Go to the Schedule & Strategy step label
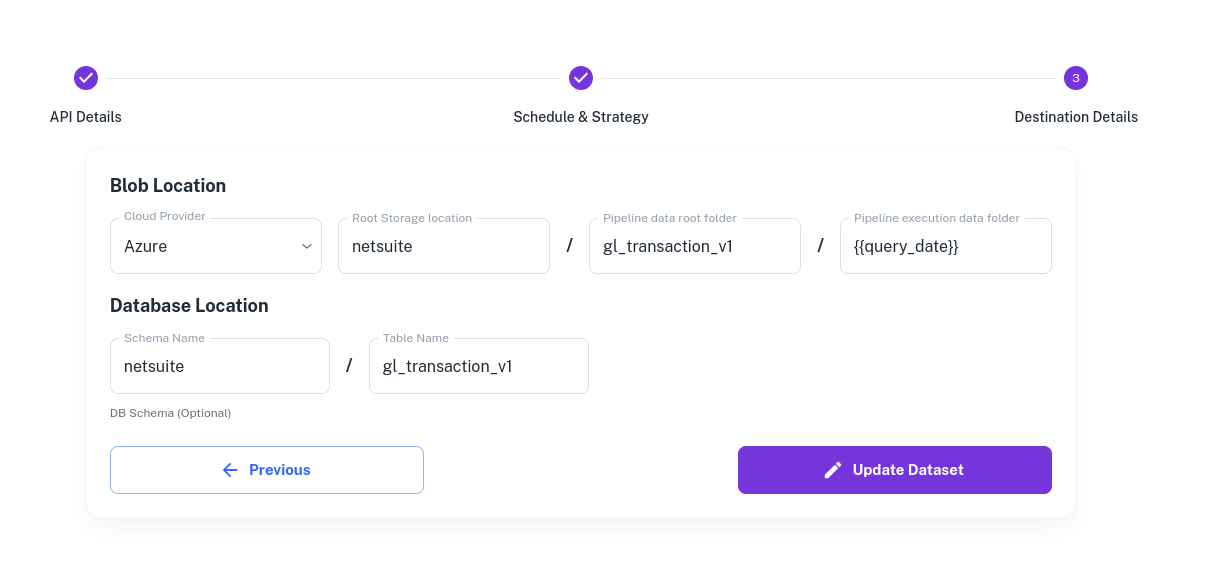 coord(581,117)
